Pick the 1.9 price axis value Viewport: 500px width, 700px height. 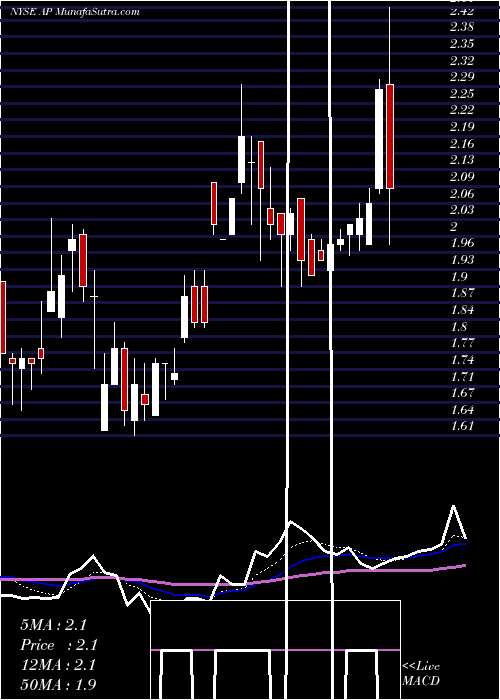point(459,277)
